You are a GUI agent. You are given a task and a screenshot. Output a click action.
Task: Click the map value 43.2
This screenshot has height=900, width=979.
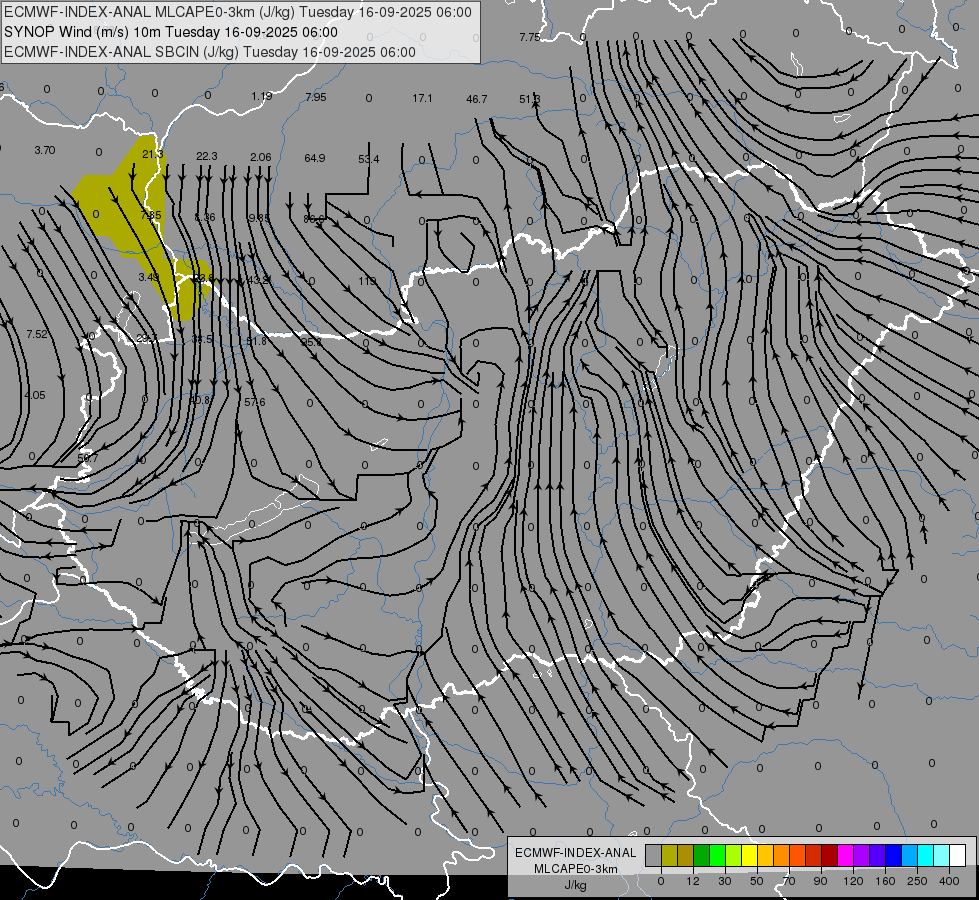(x=258, y=280)
